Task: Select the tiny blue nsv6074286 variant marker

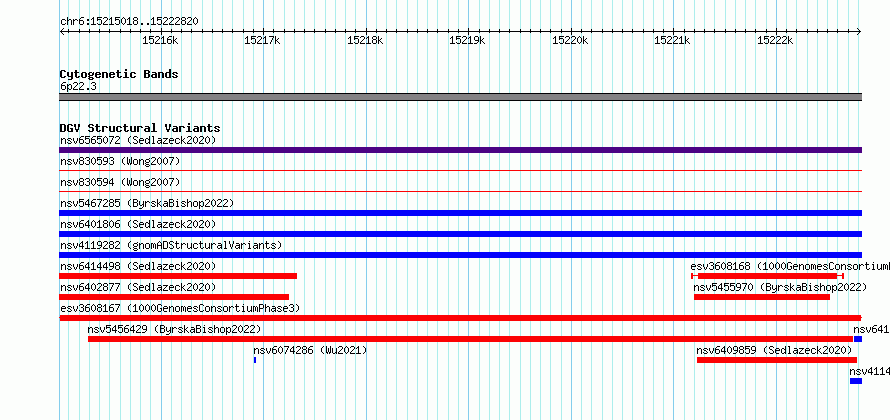Action: coord(255,360)
